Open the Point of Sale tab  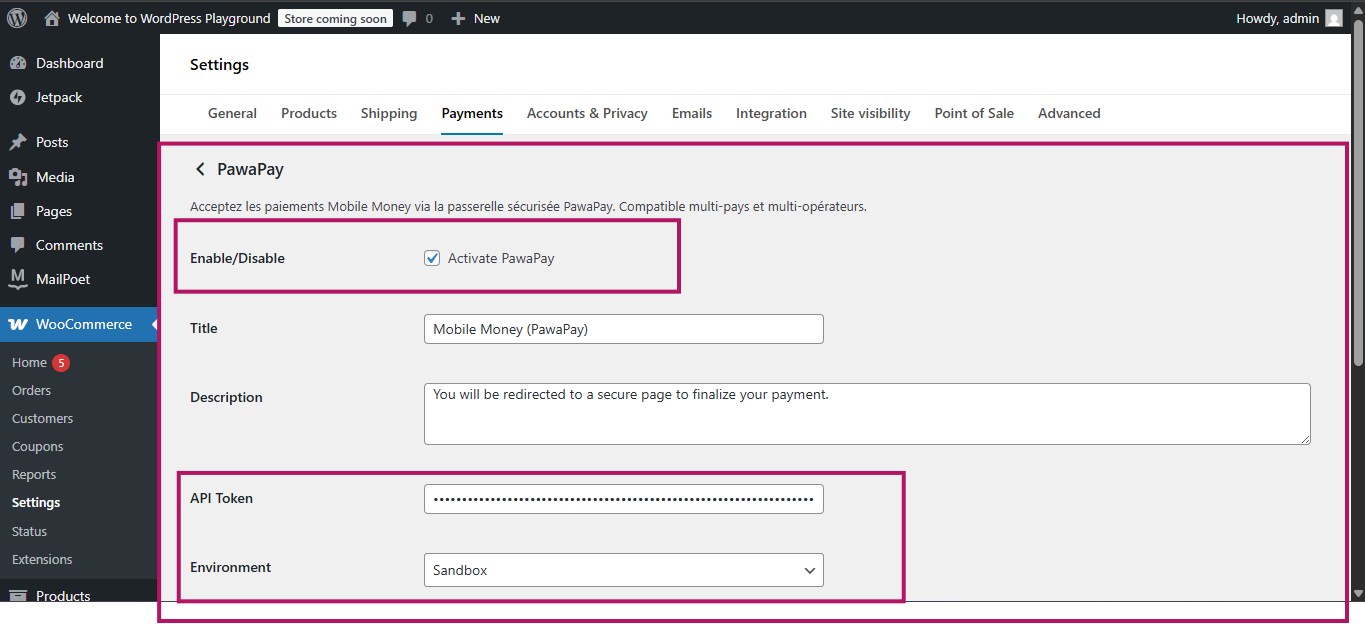974,113
